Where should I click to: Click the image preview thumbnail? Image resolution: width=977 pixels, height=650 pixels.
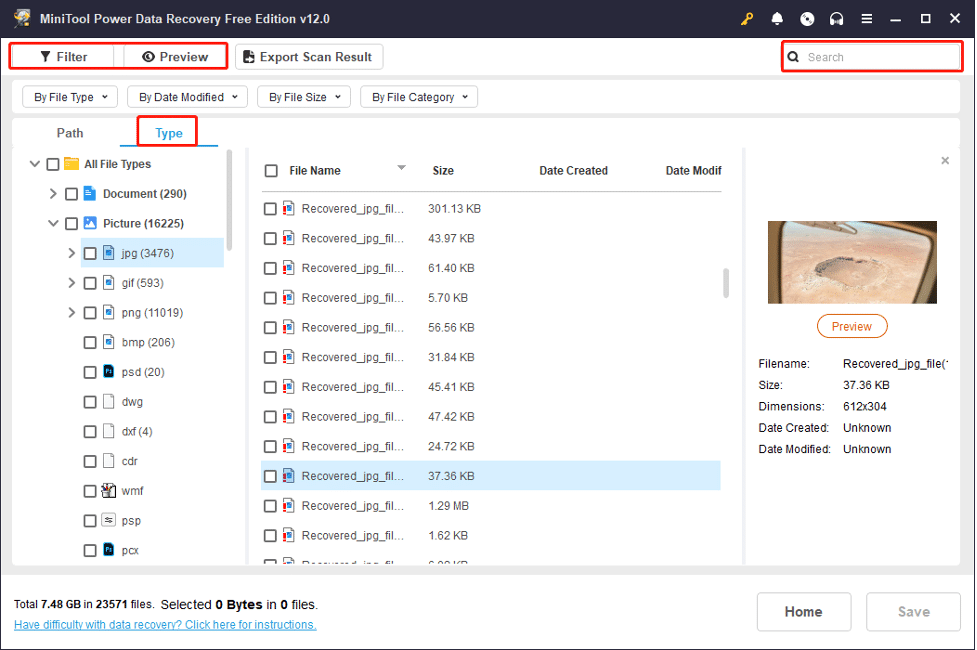pyautogui.click(x=851, y=261)
